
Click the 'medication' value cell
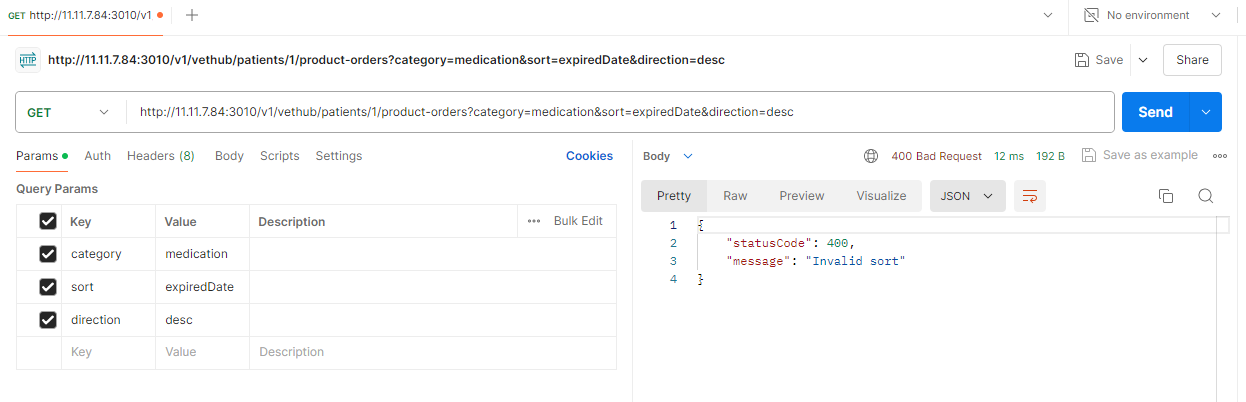click(202, 254)
